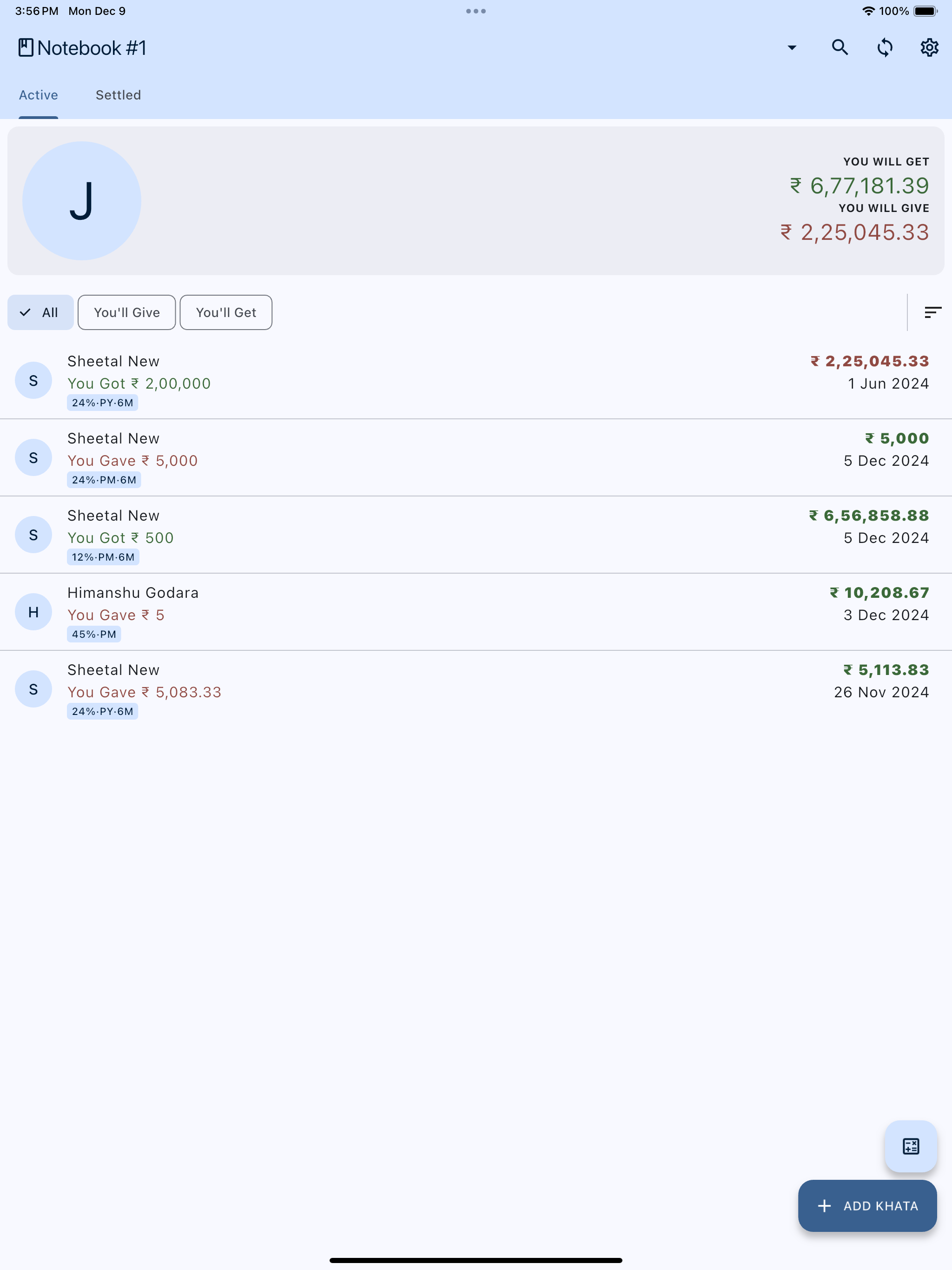Select the Active tab
The width and height of the screenshot is (952, 1270).
click(39, 95)
